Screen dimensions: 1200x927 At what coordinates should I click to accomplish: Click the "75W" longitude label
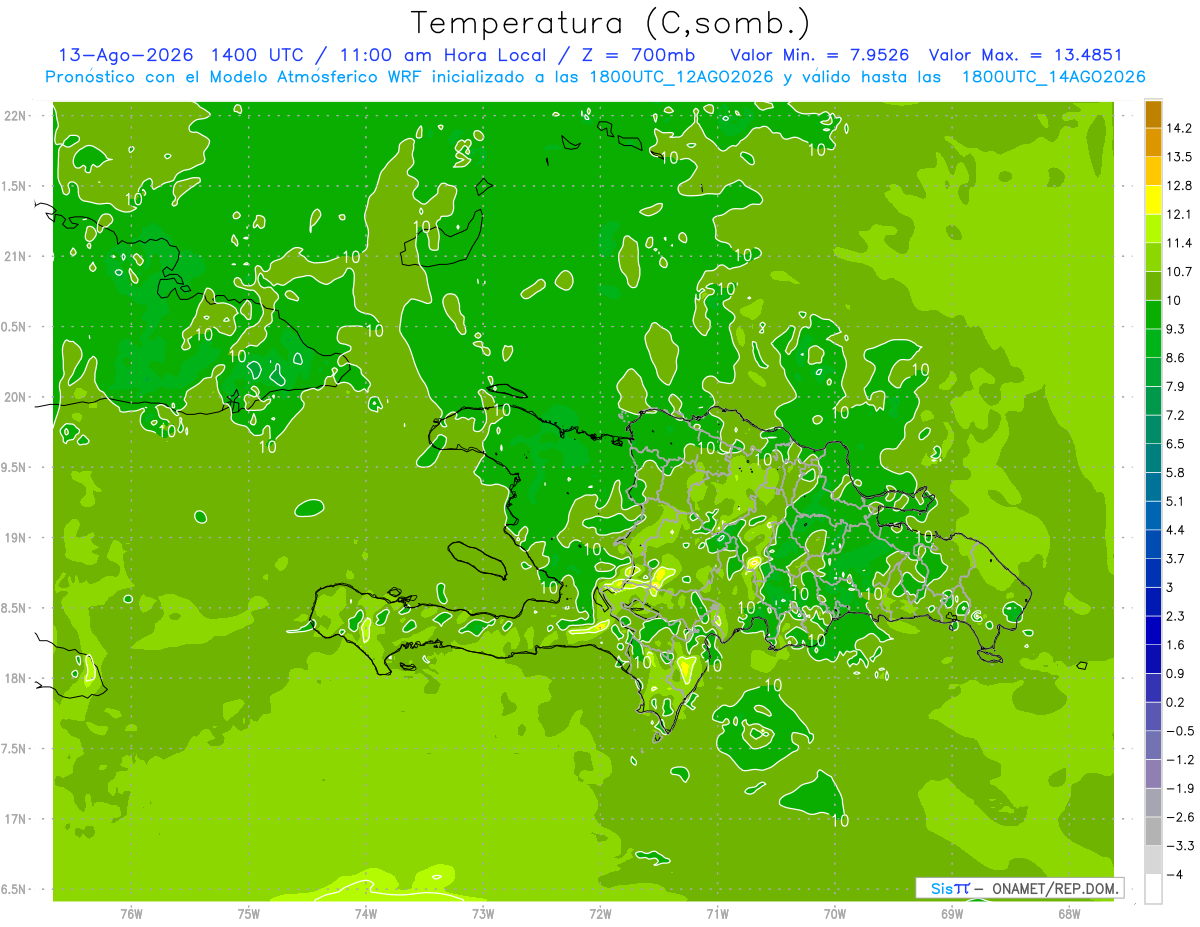(249, 914)
